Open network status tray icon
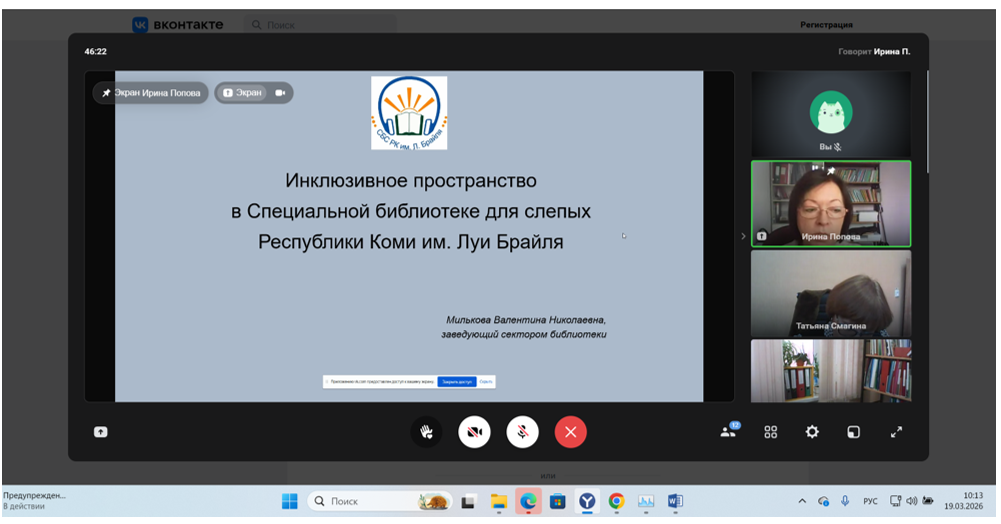 click(896, 502)
